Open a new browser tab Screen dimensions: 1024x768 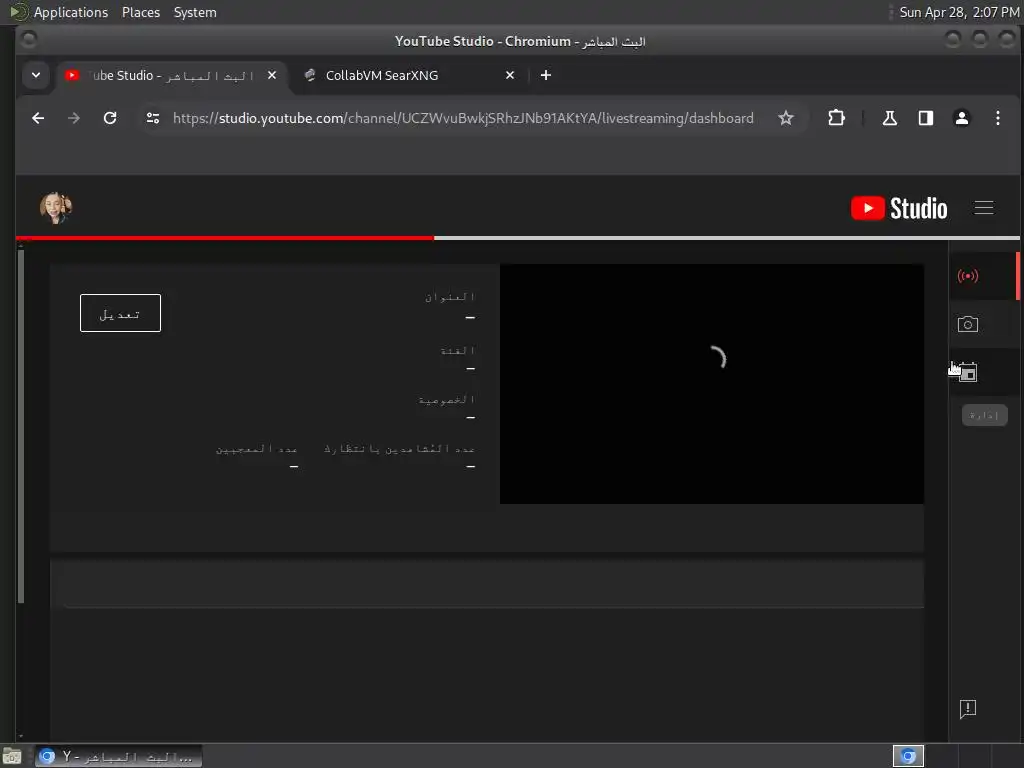(x=546, y=75)
